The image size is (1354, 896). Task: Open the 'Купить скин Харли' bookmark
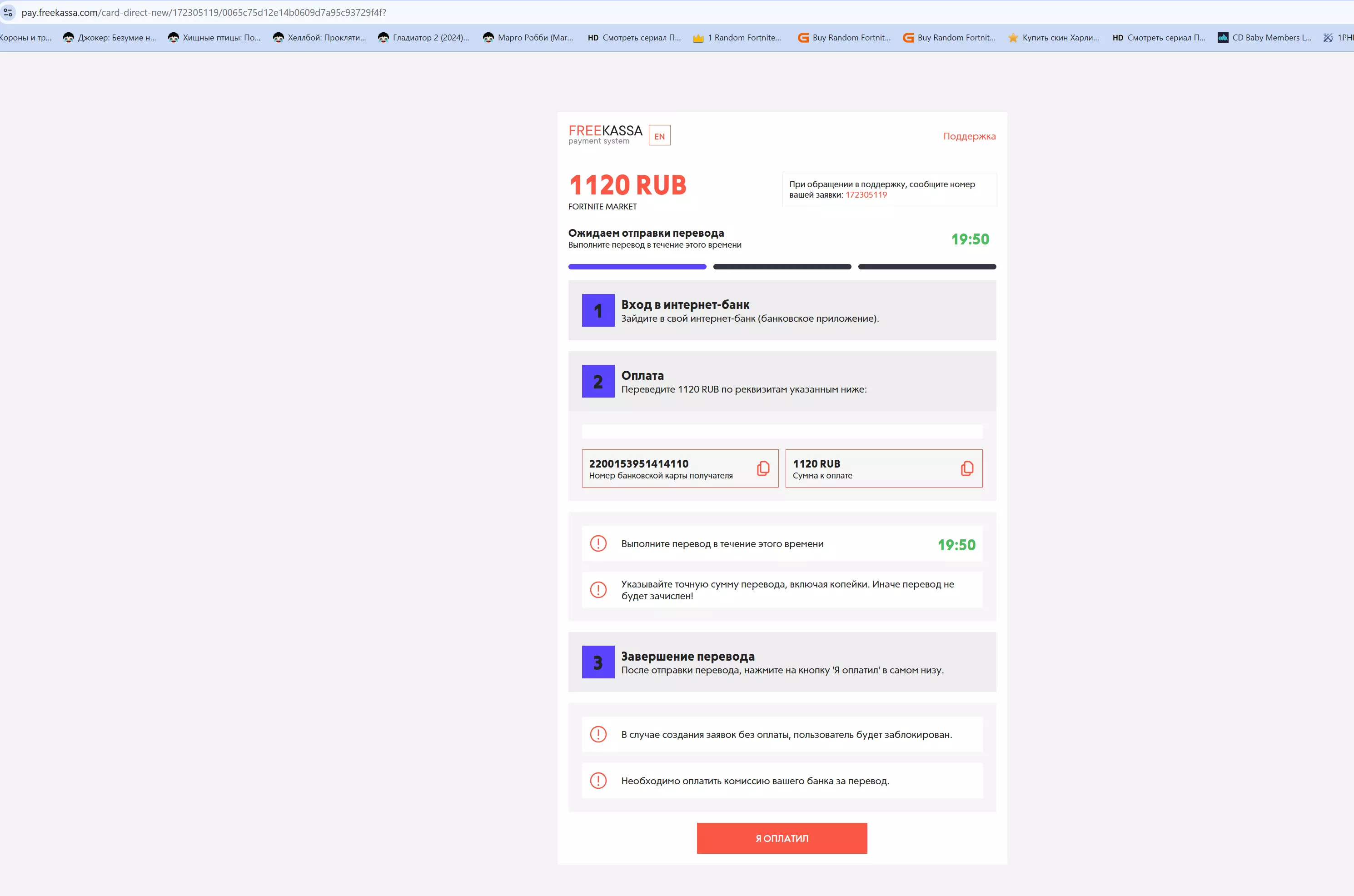(1054, 38)
